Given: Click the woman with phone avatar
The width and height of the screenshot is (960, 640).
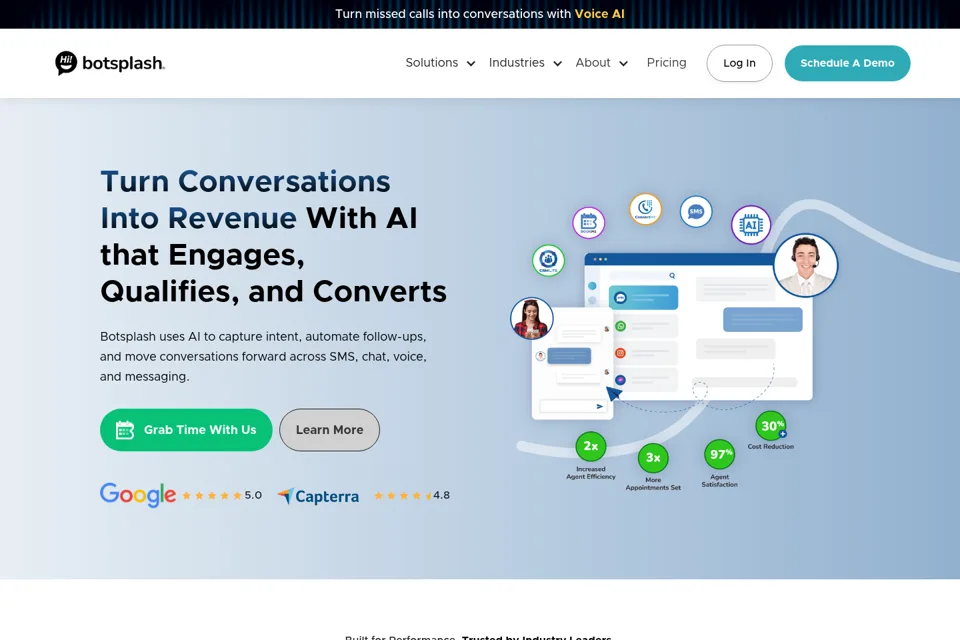Looking at the screenshot, I should (x=531, y=318).
